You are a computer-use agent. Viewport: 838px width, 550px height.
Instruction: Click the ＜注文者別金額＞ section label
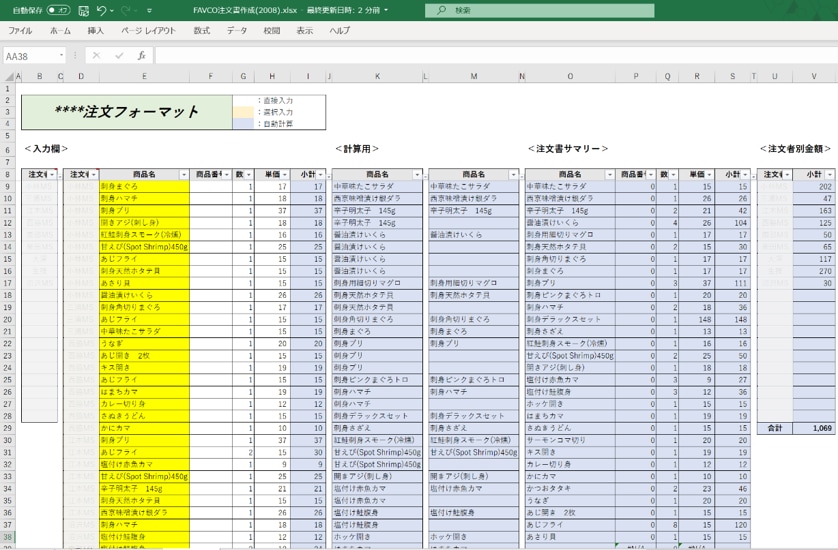(795, 149)
